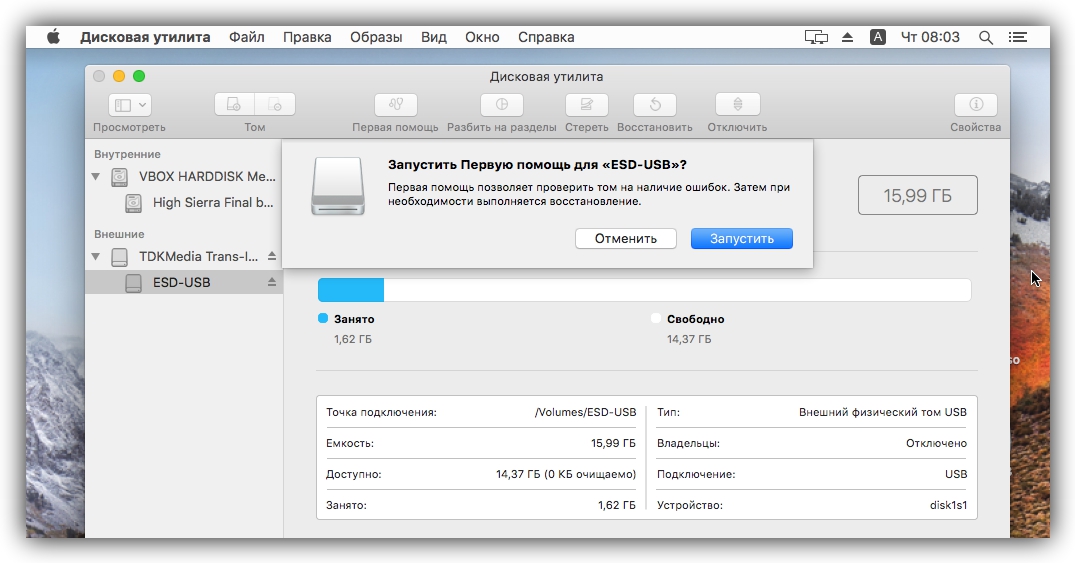Collapse the TDKMedia Trans-It disclosure triangle
Screen dimensions: 1075x563
click(96, 257)
